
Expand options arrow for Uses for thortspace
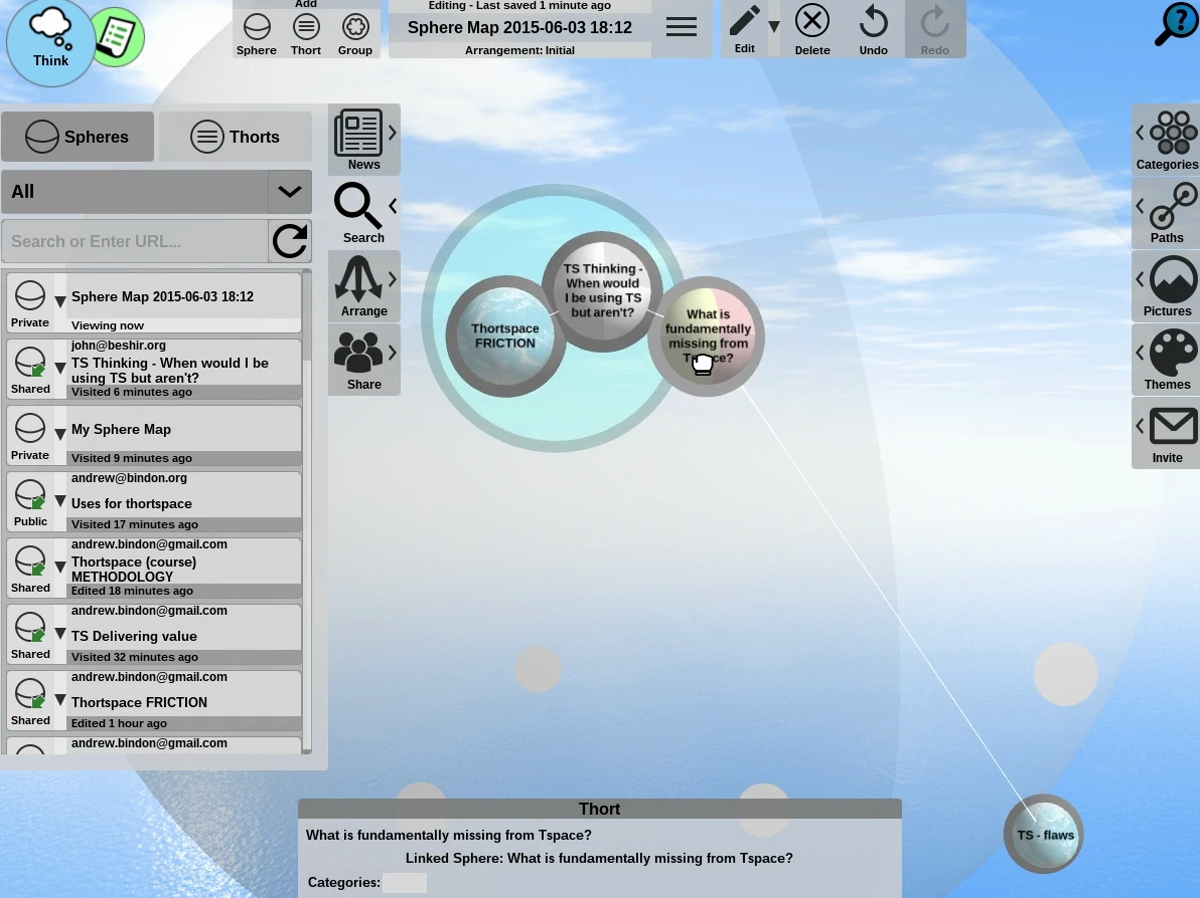click(60, 501)
